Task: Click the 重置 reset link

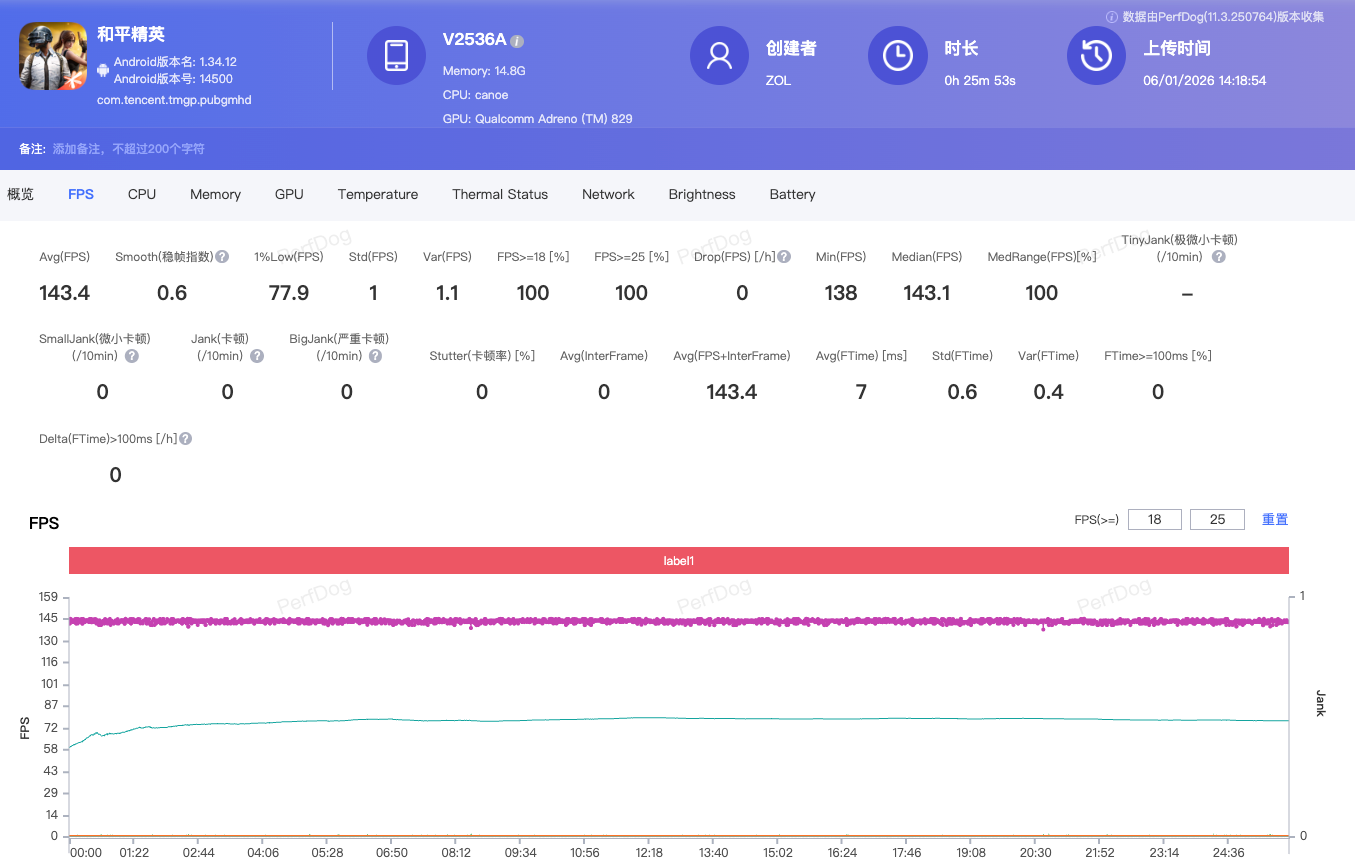Action: (1274, 519)
